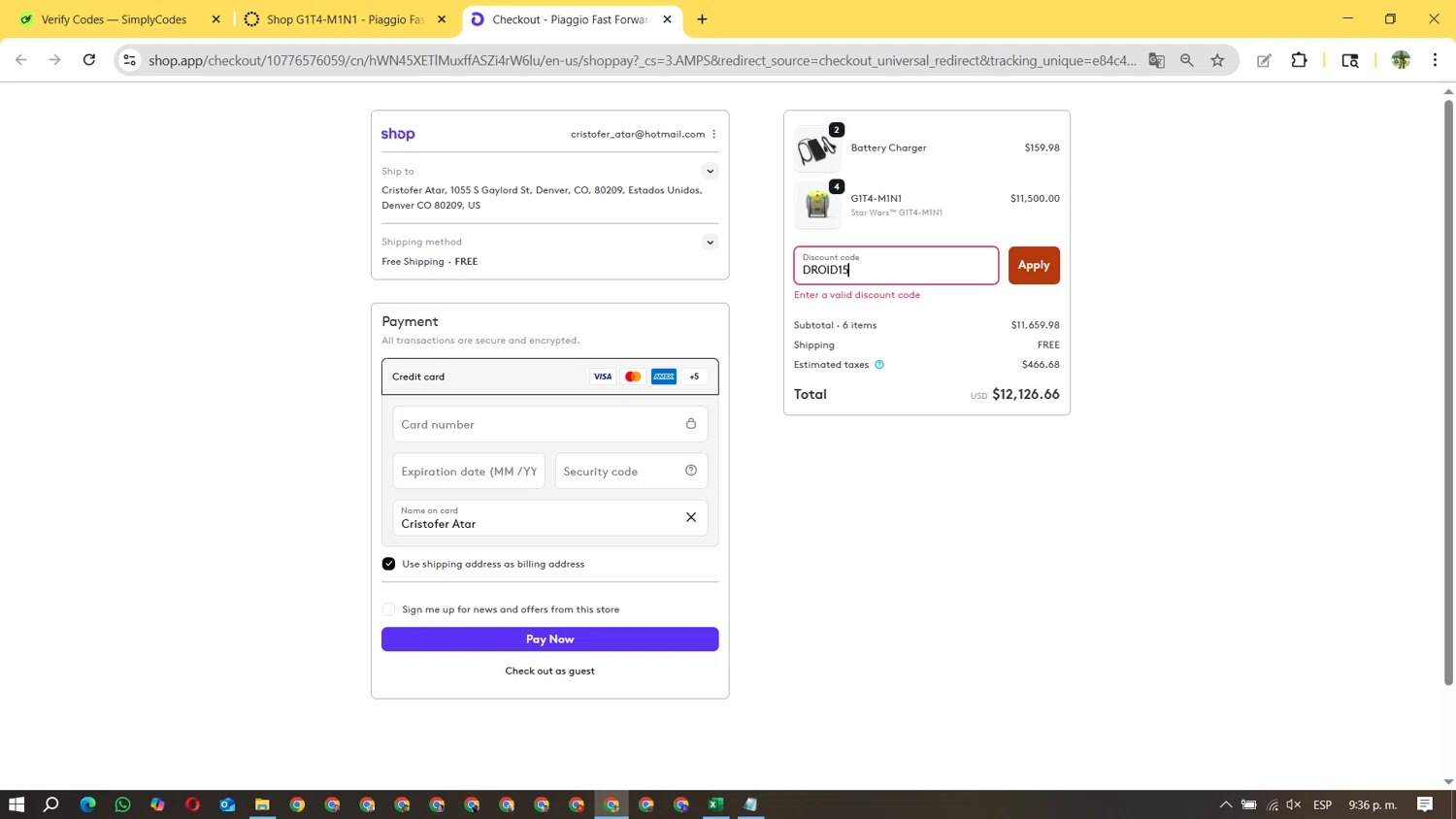This screenshot has height=819, width=1456.
Task: Show the +5 additional card types
Action: [x=694, y=377]
